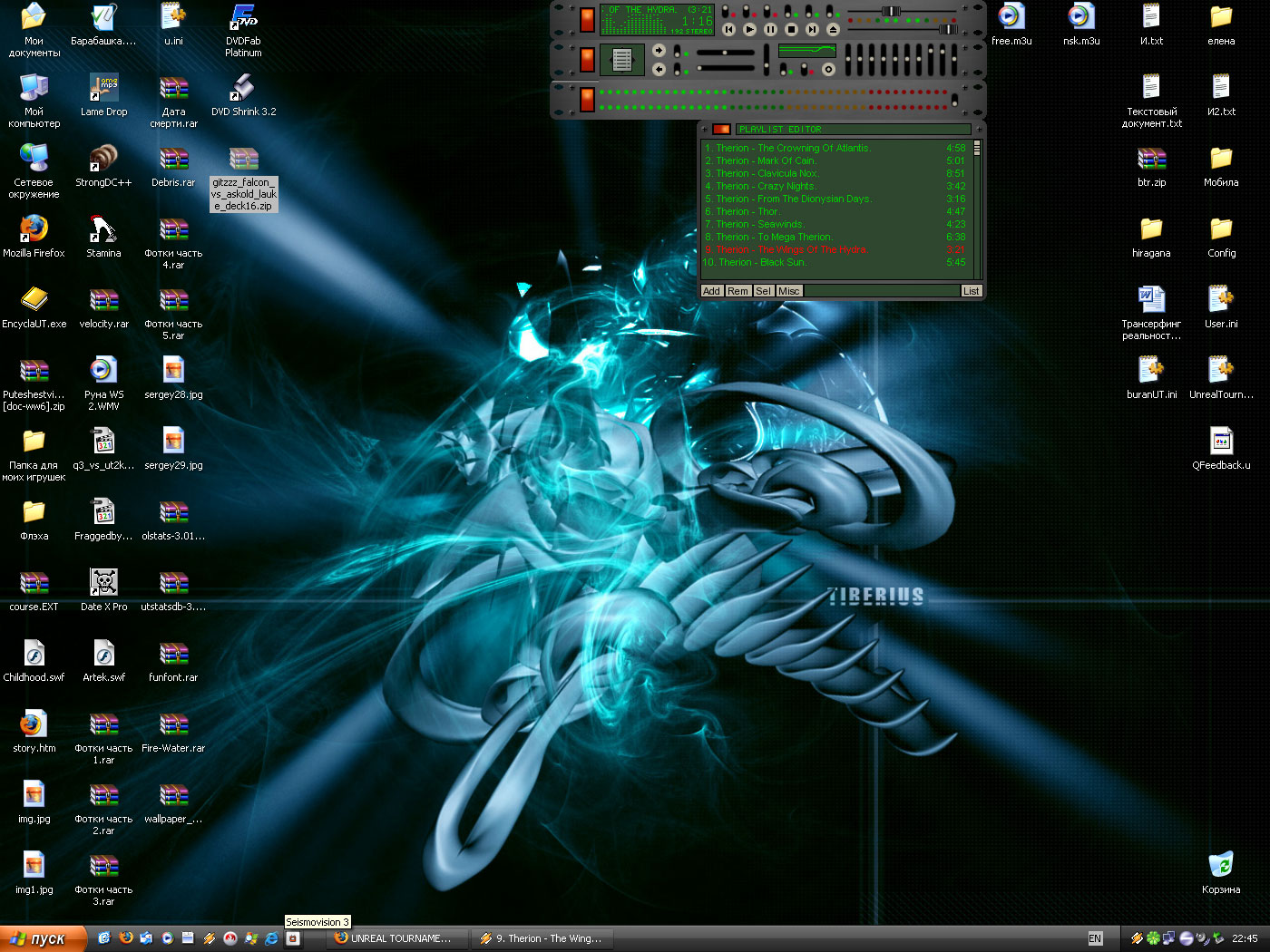Select track 'To Mega Therion' in playlist

click(x=835, y=237)
